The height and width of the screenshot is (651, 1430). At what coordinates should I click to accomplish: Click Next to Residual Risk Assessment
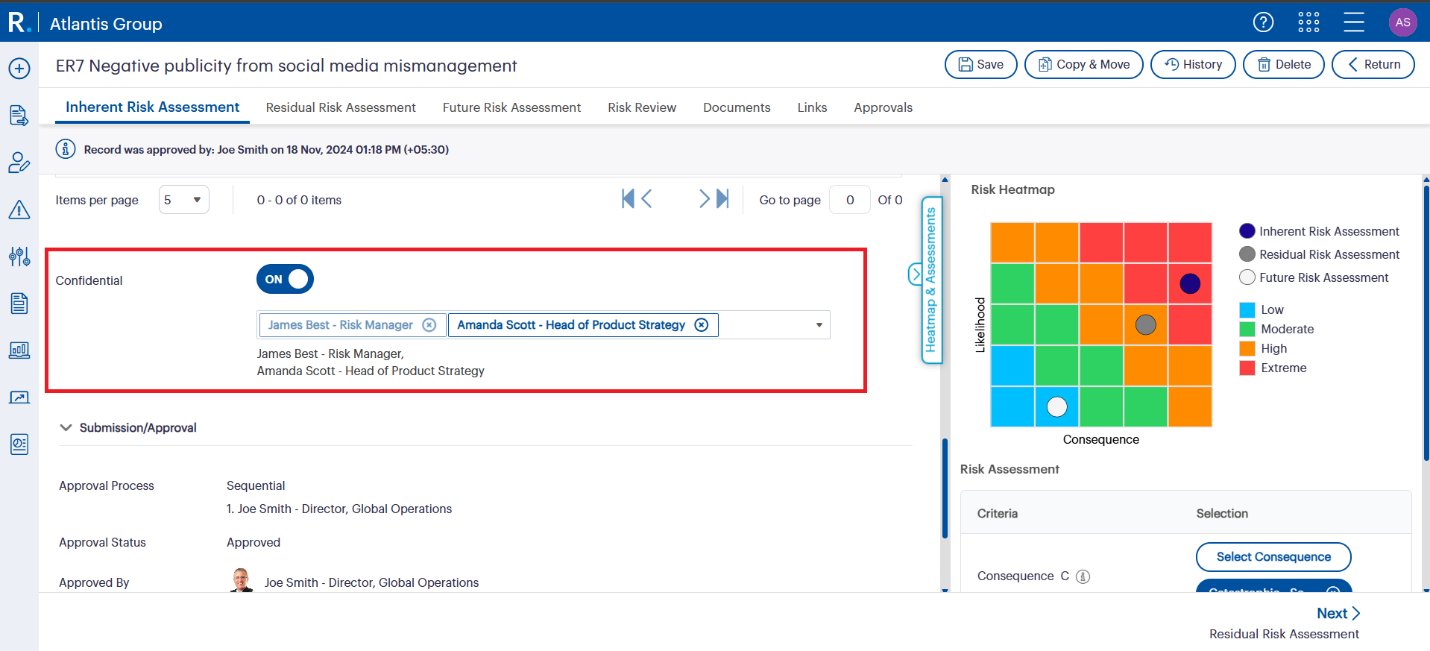pos(1338,613)
